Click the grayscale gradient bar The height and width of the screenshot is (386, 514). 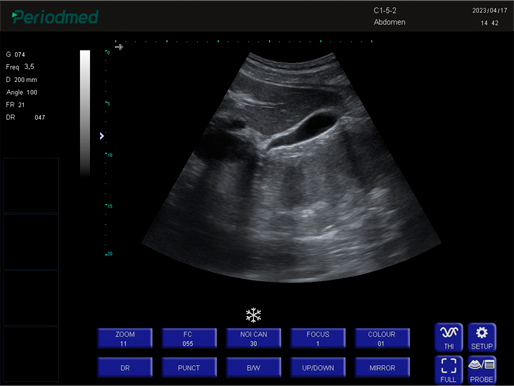pos(85,113)
